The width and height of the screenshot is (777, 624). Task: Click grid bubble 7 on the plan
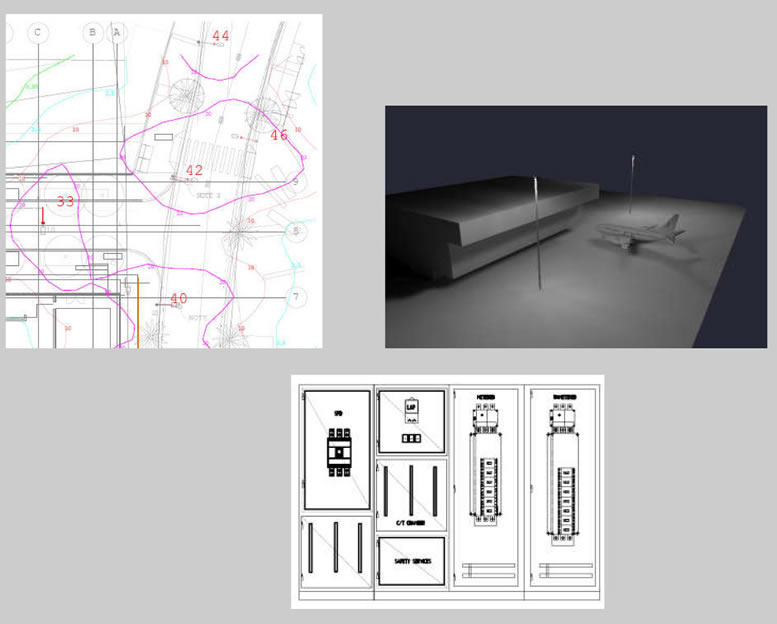[x=294, y=298]
